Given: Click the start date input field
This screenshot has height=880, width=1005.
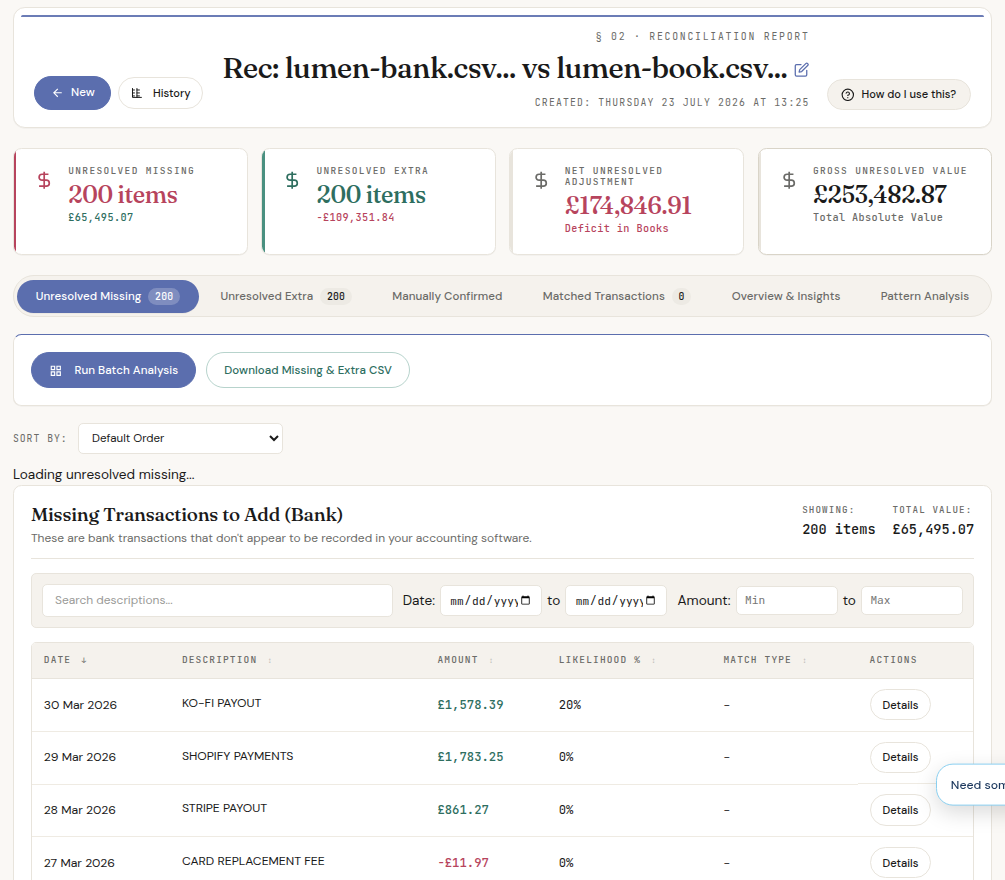Looking at the screenshot, I should point(491,601).
